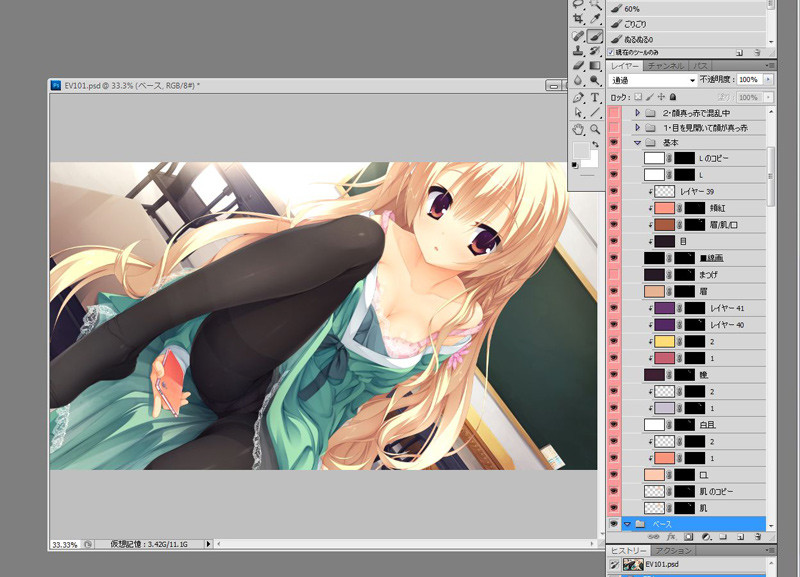Create new tool preset
This screenshot has width=800, height=577.
tap(740, 53)
